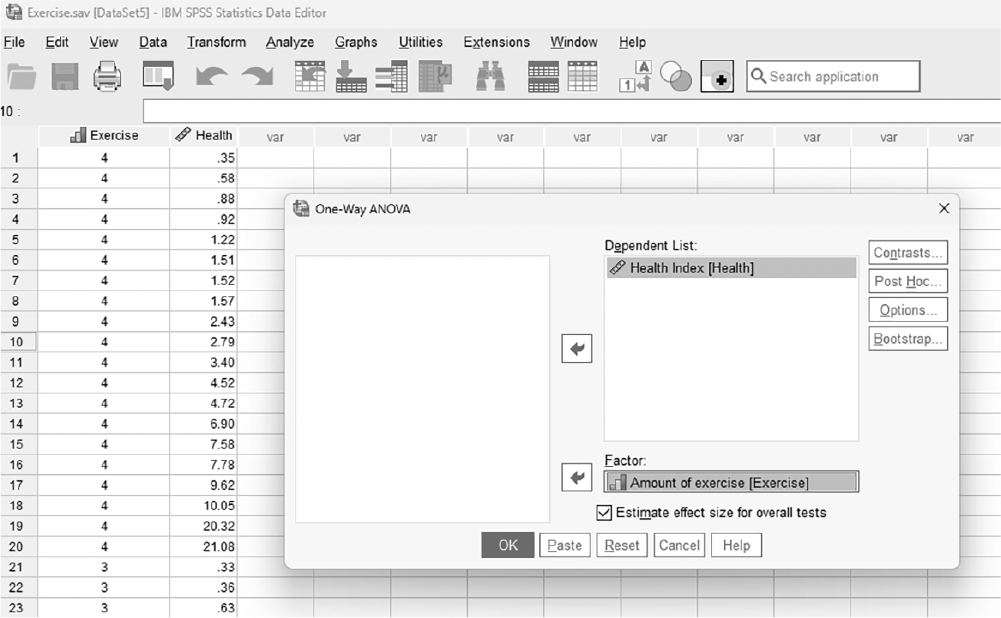This screenshot has width=1001, height=618.
Task: Click the Redo arrow icon
Action: (x=257, y=77)
